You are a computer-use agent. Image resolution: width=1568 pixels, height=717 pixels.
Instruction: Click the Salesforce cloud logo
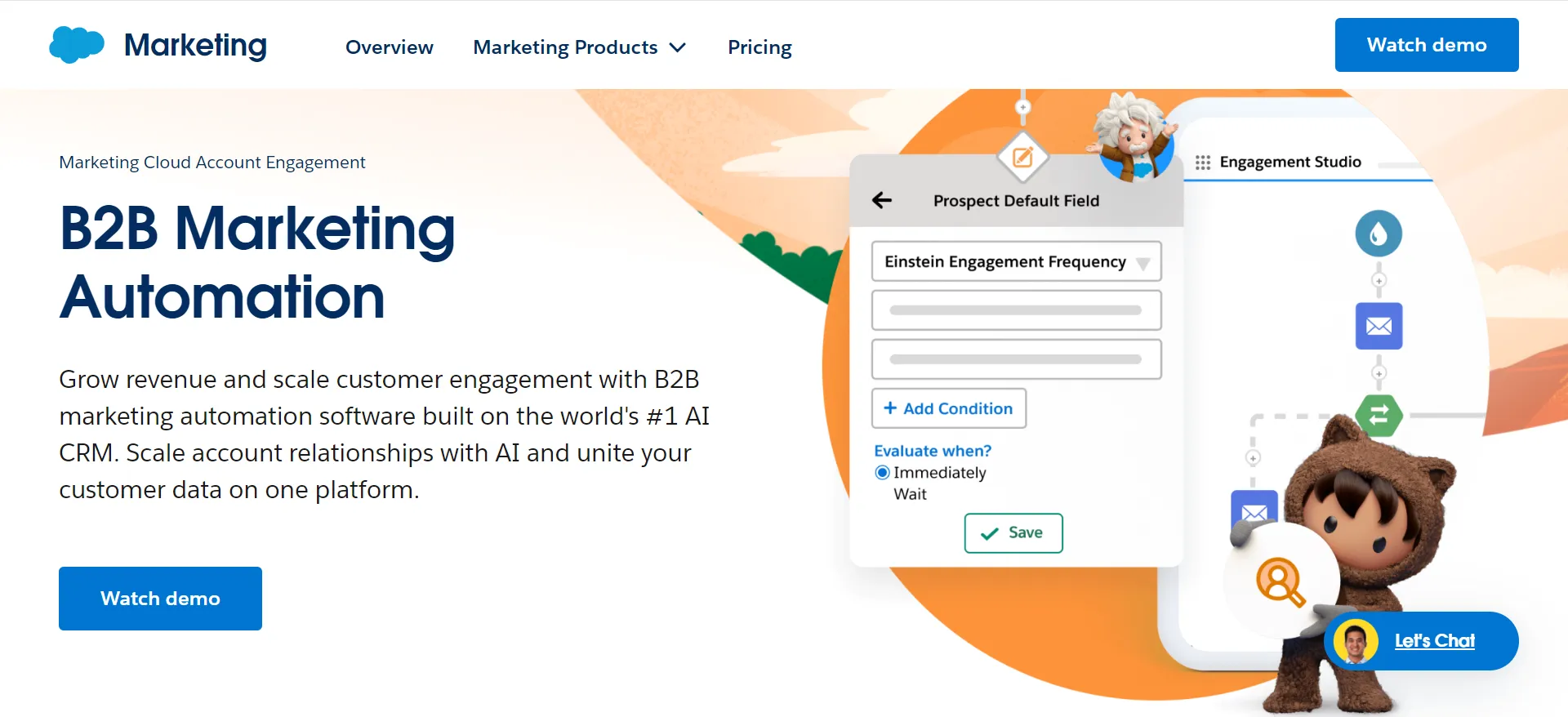(x=77, y=45)
